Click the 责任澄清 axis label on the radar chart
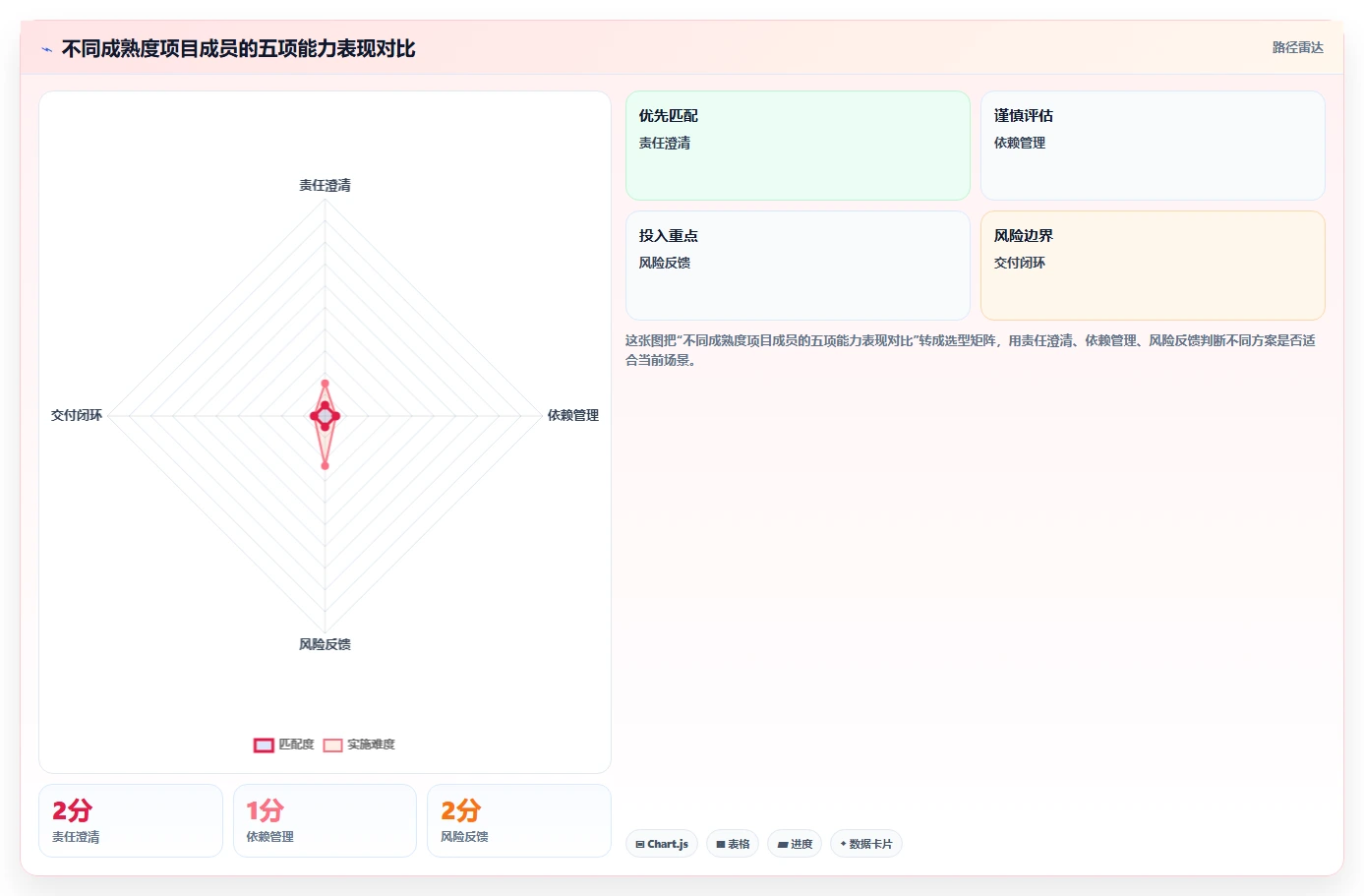 (x=325, y=185)
